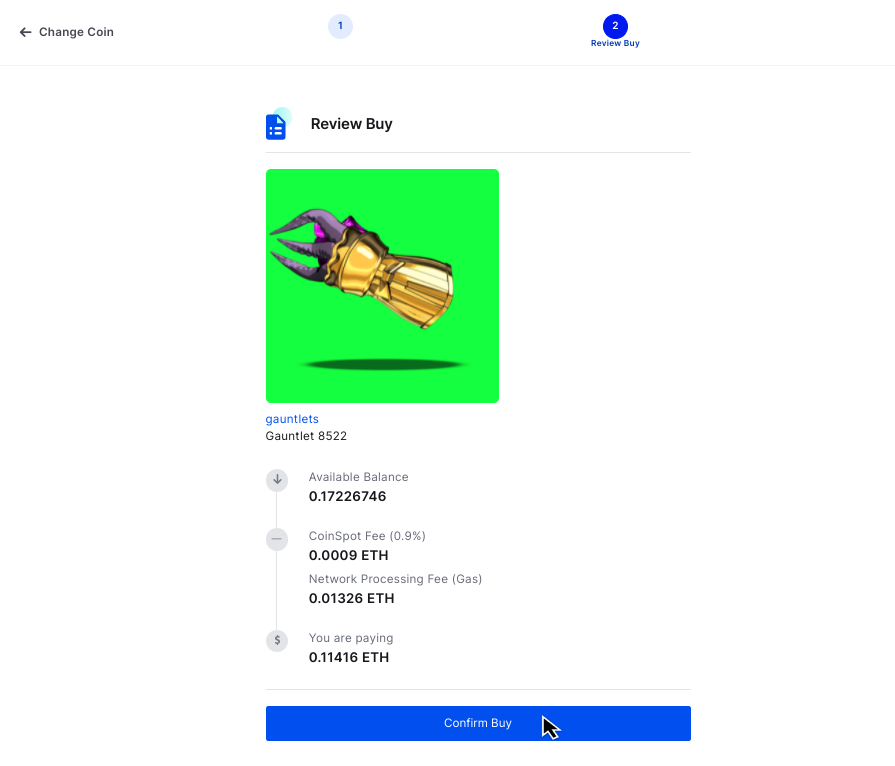Click the 0.0009 ETH fee value
The image size is (895, 766).
pos(348,555)
